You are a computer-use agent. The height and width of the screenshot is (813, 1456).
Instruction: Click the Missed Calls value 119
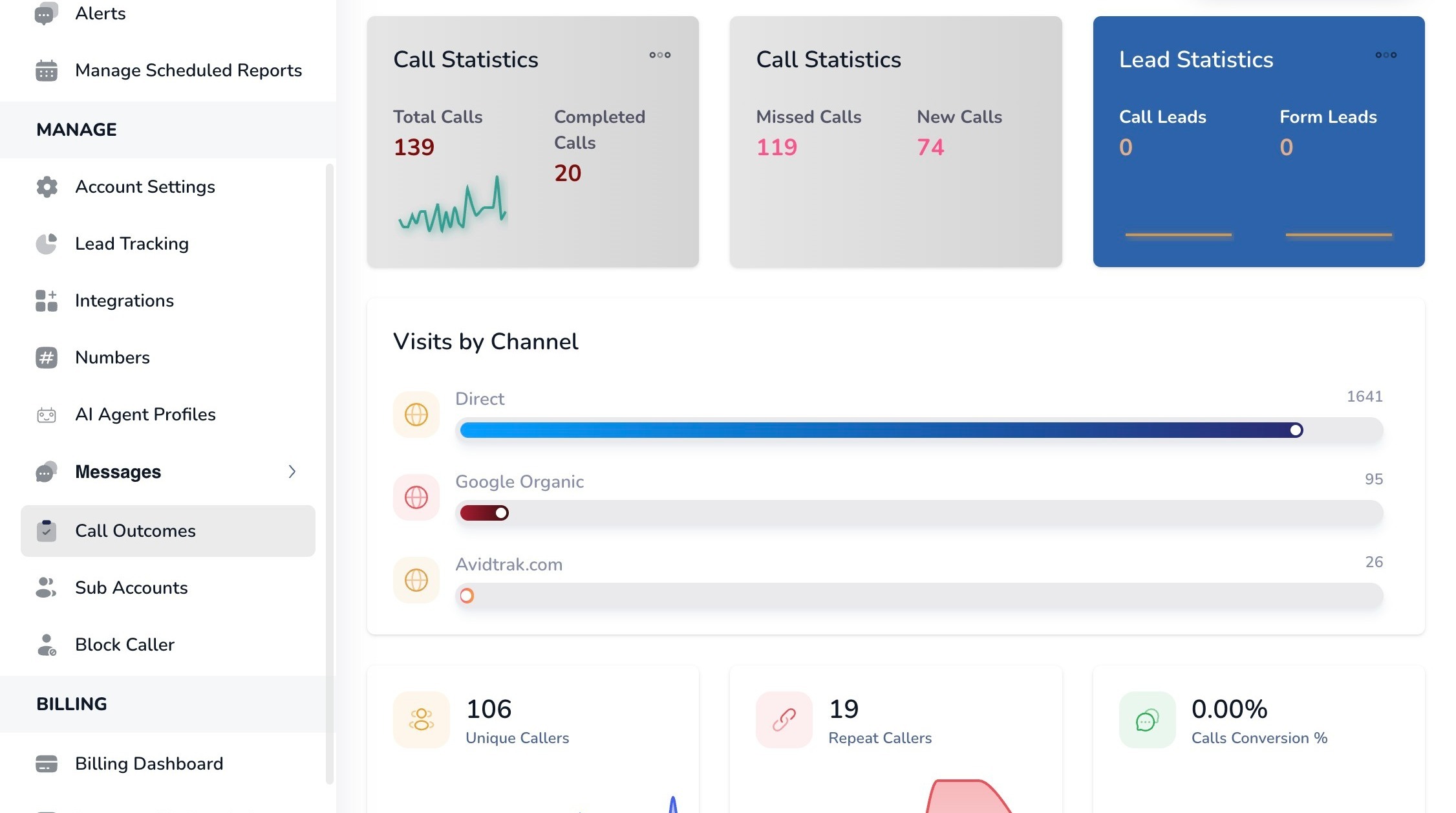776,147
